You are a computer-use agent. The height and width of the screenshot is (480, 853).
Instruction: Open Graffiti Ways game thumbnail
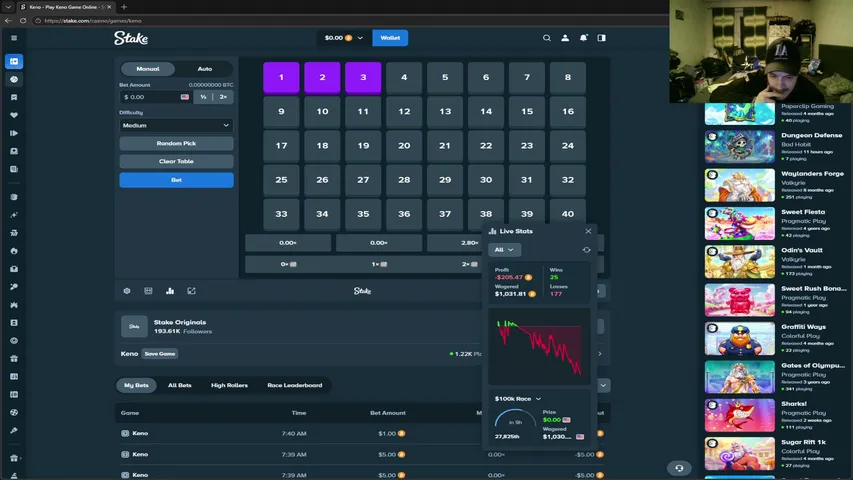point(739,339)
